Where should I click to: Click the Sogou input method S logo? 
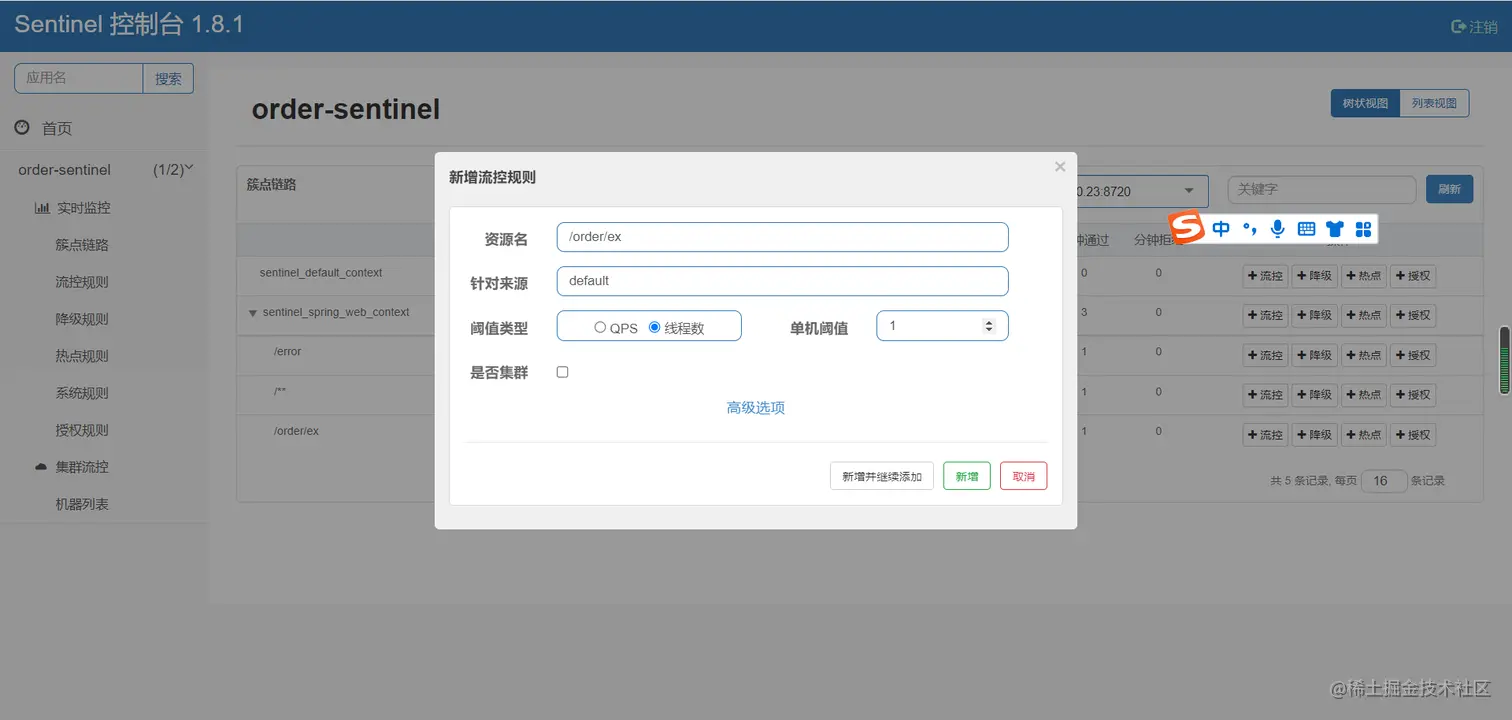pos(1187,228)
